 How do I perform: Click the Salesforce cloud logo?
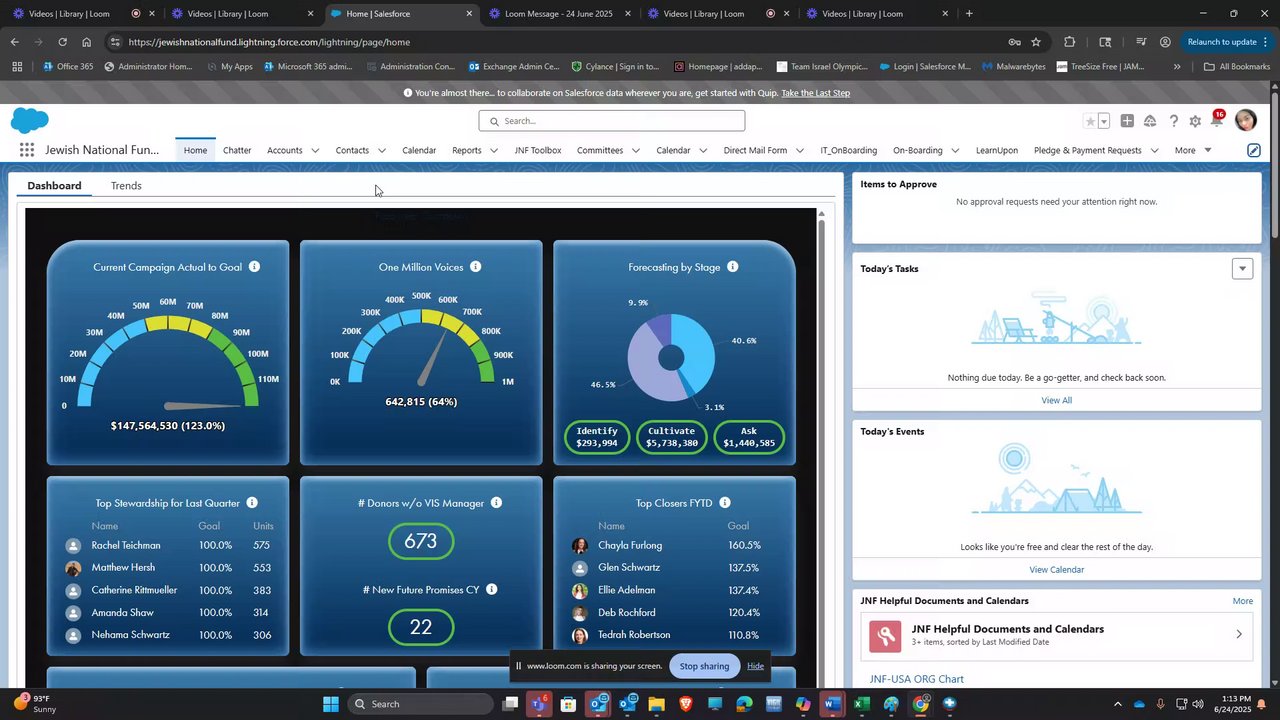[x=30, y=121]
